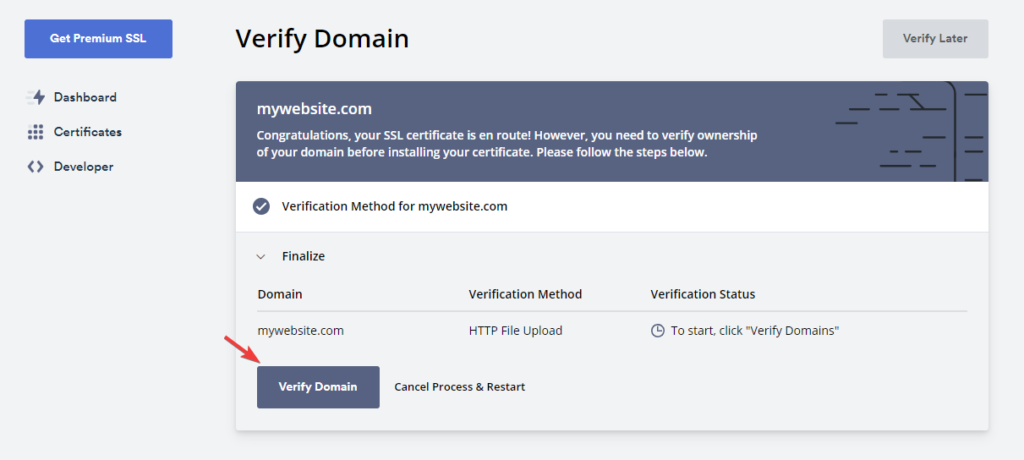Click the mywebsite.com banner title

(x=314, y=108)
